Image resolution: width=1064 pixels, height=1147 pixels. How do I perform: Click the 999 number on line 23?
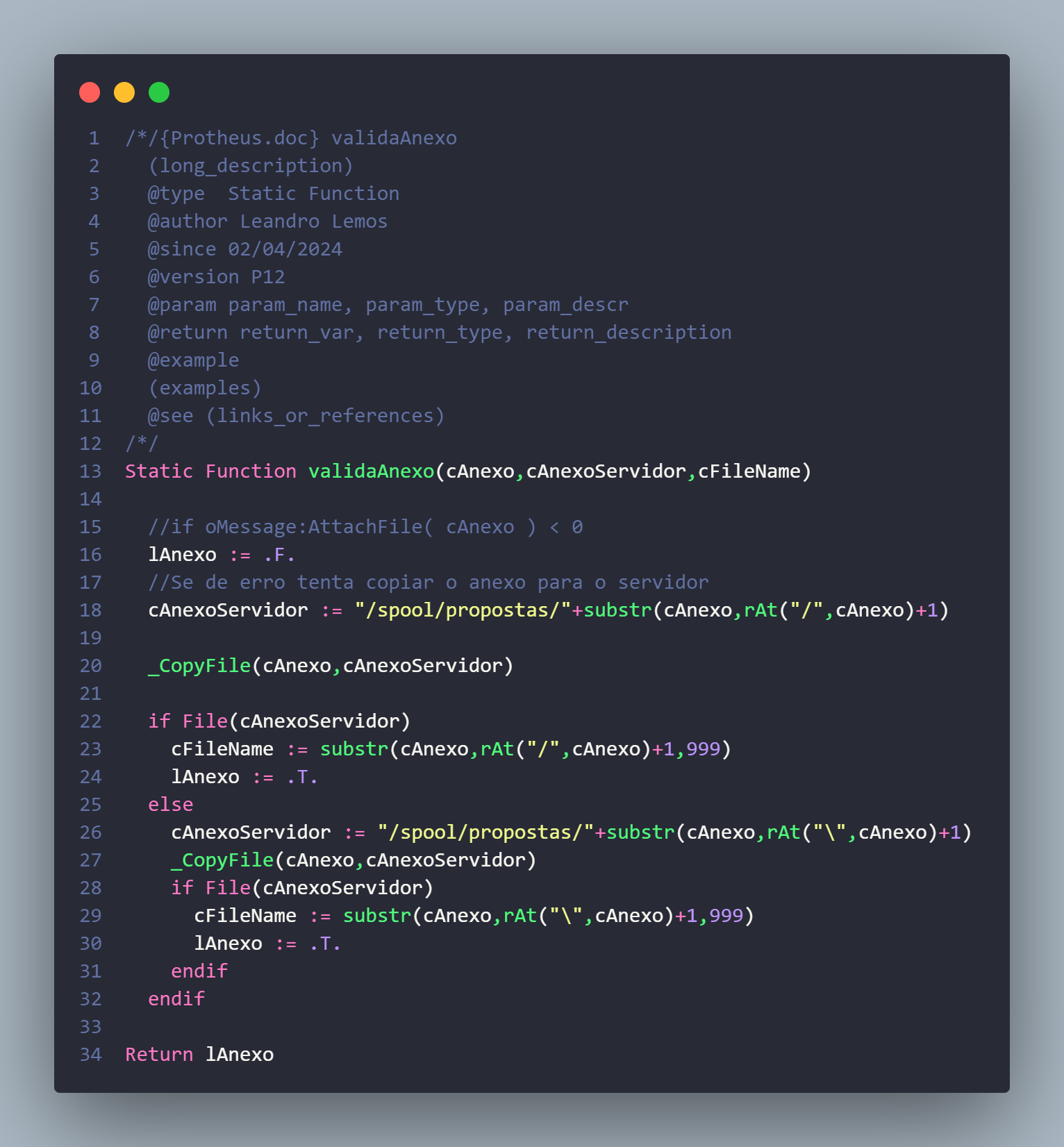(704, 749)
